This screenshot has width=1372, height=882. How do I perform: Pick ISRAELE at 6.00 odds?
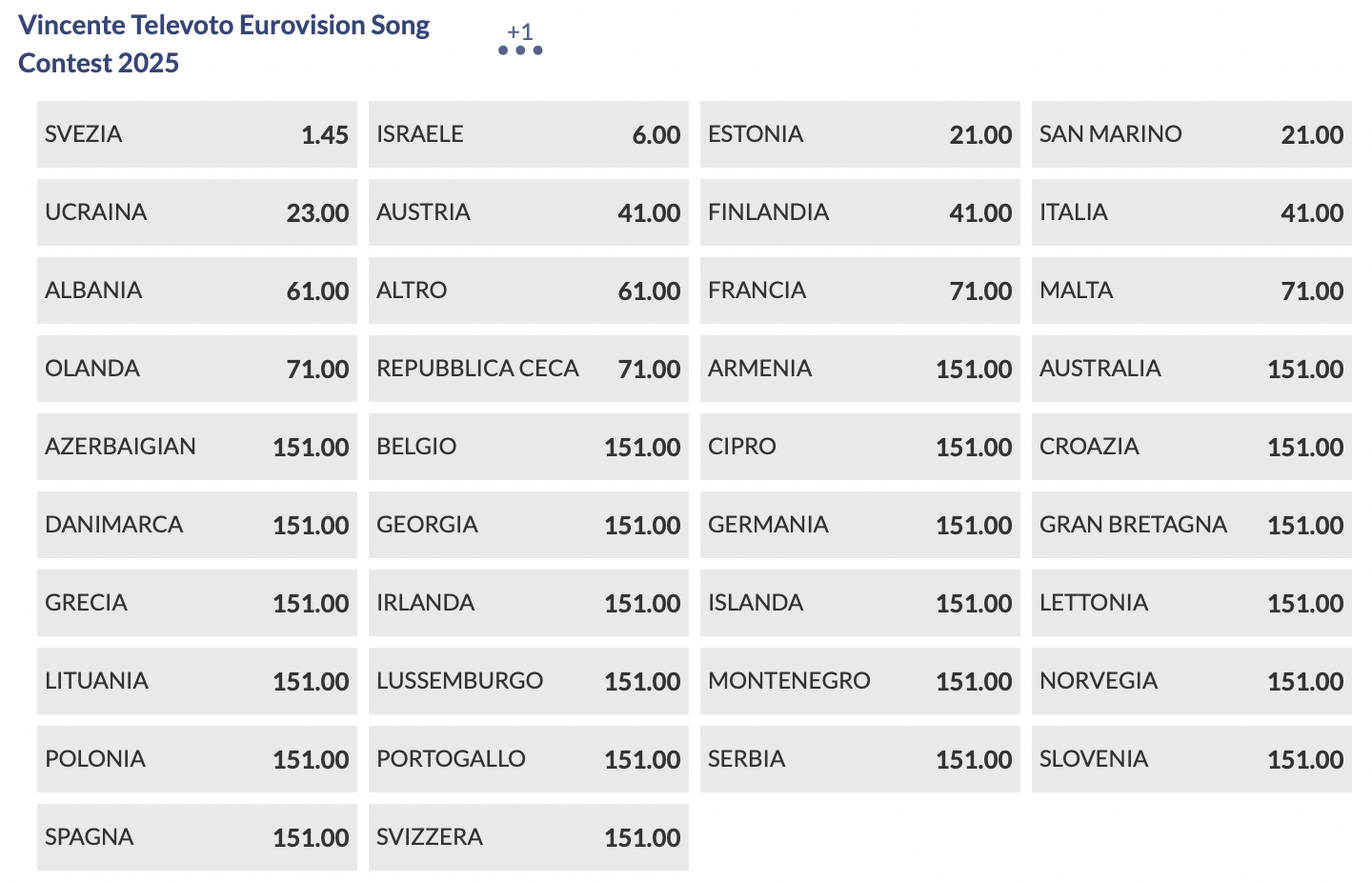pos(529,134)
